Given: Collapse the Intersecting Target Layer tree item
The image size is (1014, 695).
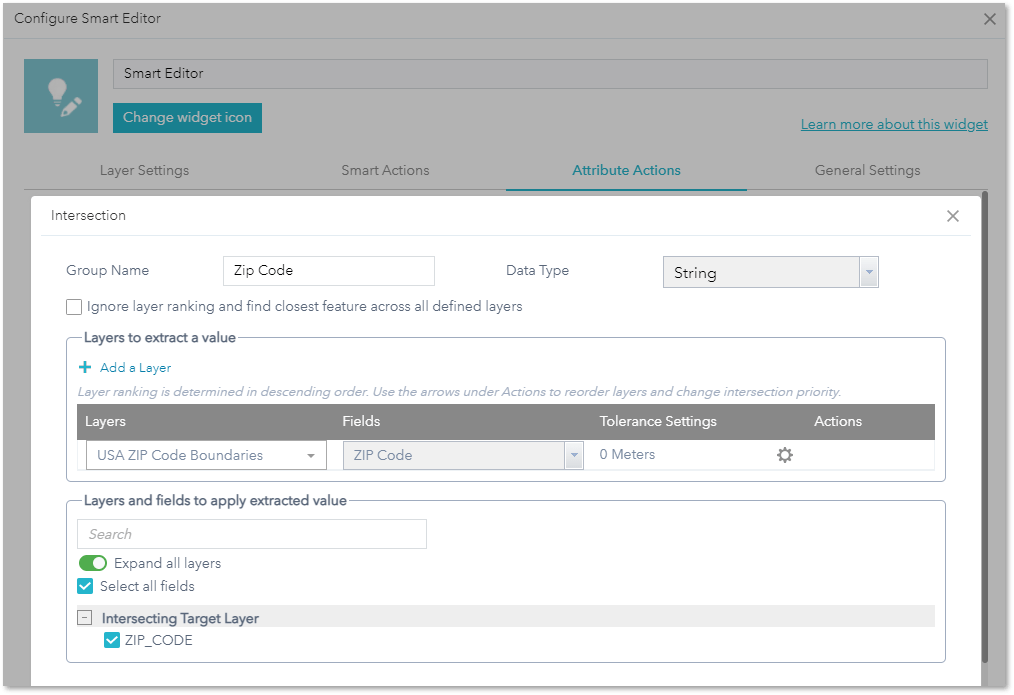Looking at the screenshot, I should (x=84, y=617).
